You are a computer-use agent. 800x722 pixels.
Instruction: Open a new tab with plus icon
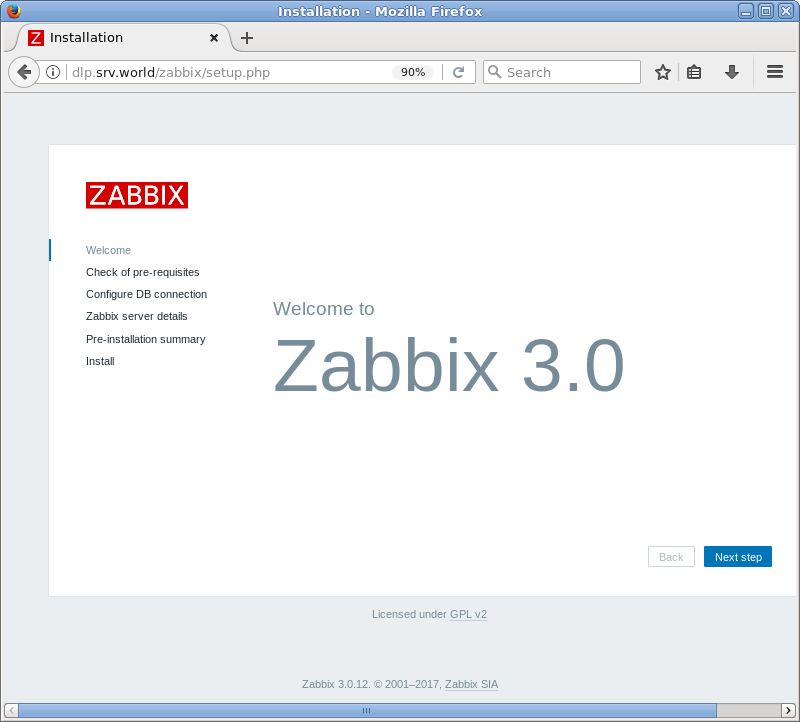(x=247, y=38)
